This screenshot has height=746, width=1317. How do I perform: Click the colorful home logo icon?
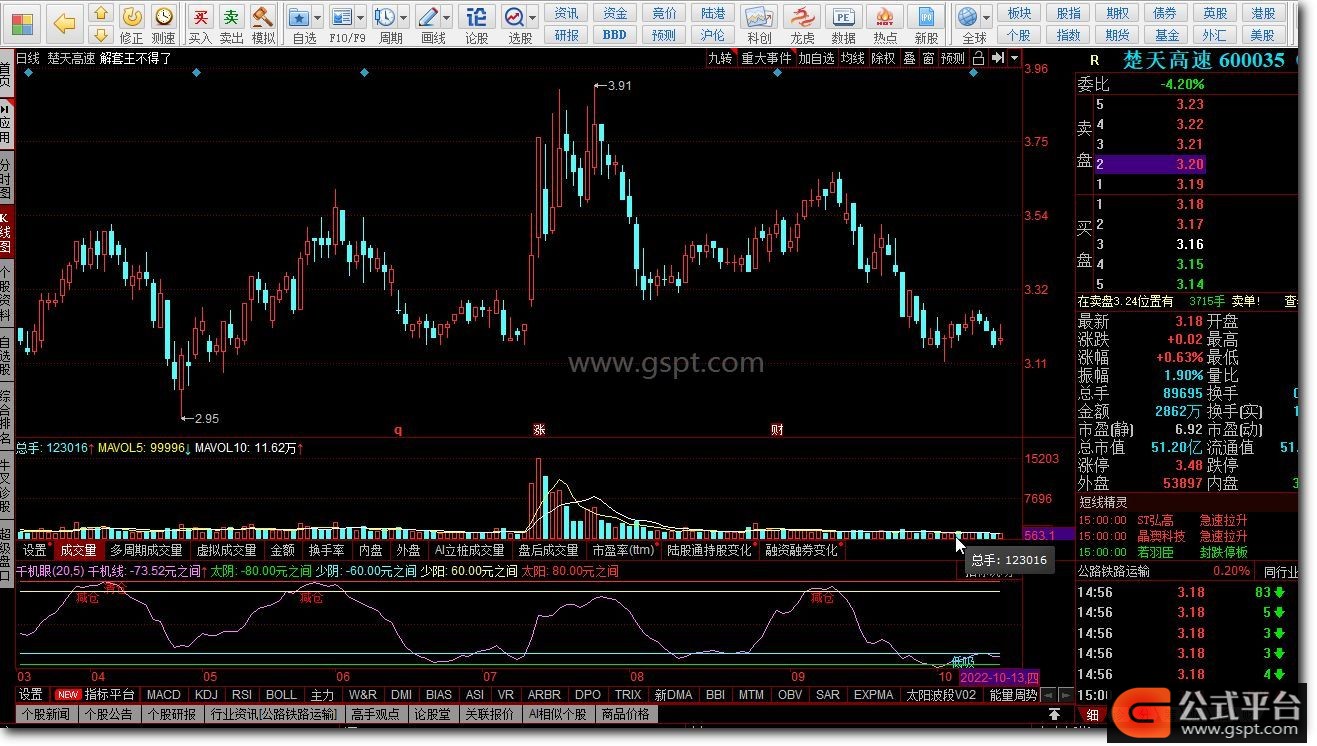tap(22, 22)
